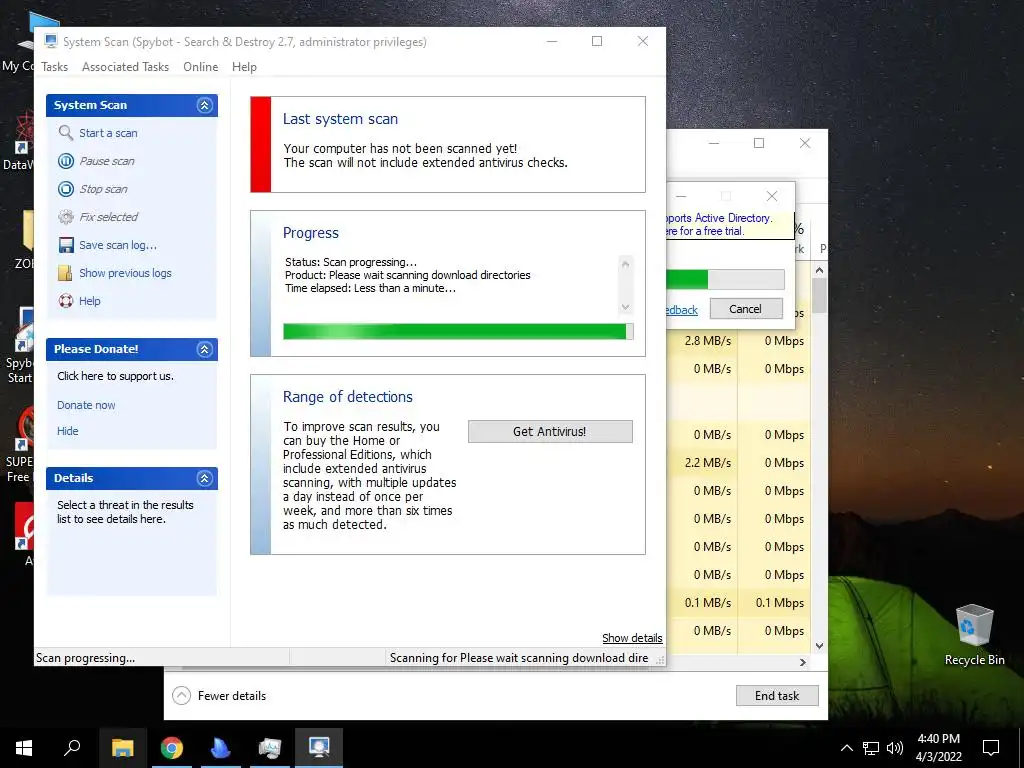Switch to Task Manager taskbar icon

tap(270, 748)
